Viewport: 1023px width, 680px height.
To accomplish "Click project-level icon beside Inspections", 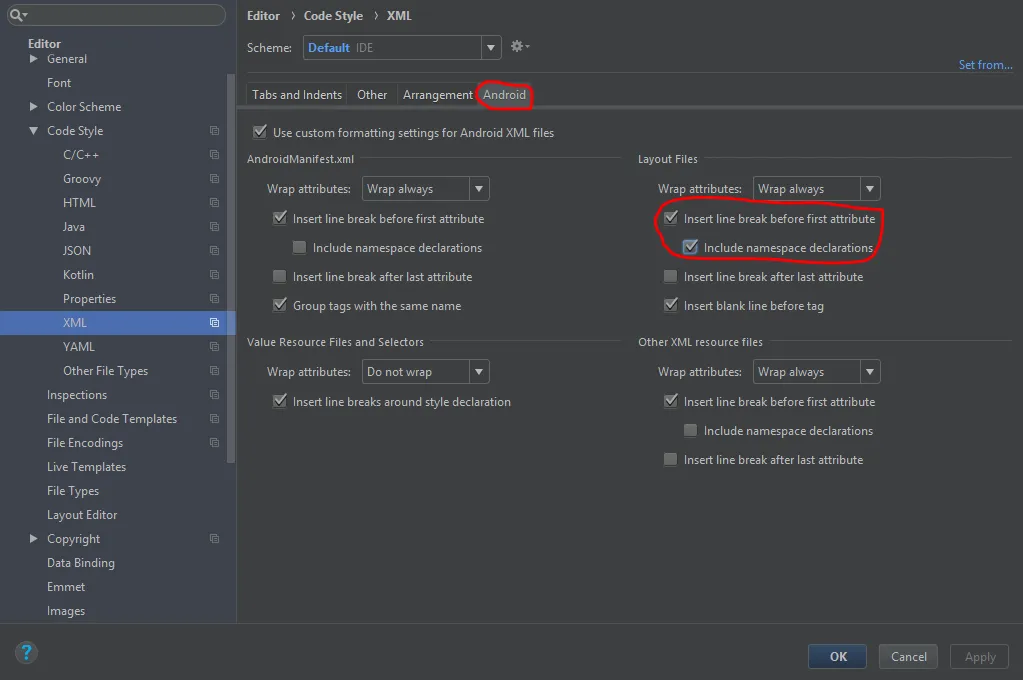I will click(214, 394).
